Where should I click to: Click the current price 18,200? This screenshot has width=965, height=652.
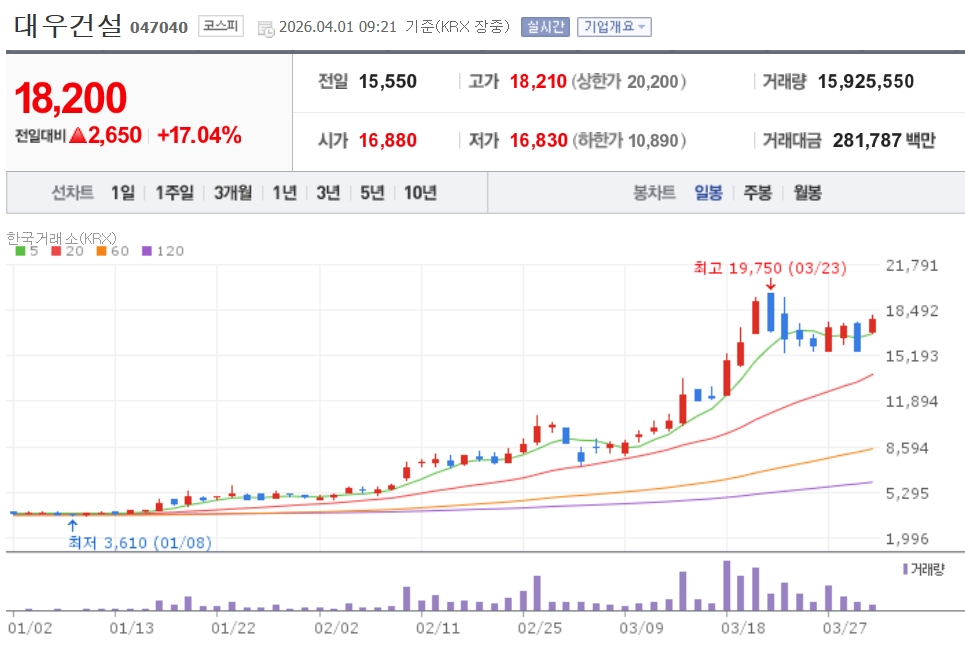point(71,98)
